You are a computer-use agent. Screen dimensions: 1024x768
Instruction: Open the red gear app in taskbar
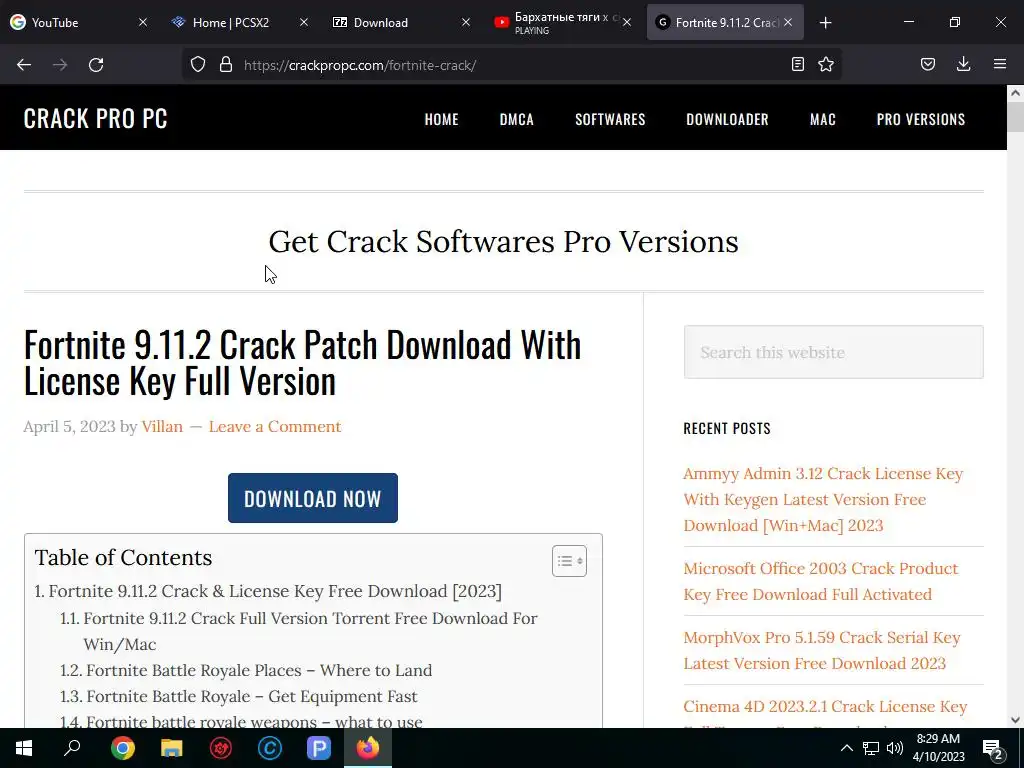click(221, 748)
